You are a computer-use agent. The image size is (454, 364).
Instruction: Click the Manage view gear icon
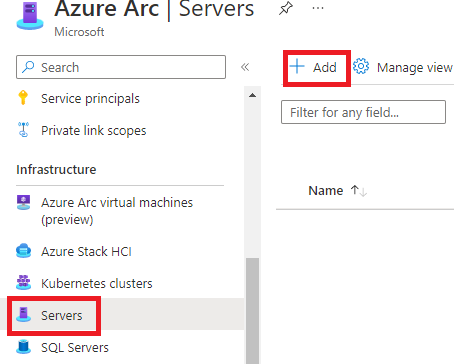pyautogui.click(x=361, y=66)
